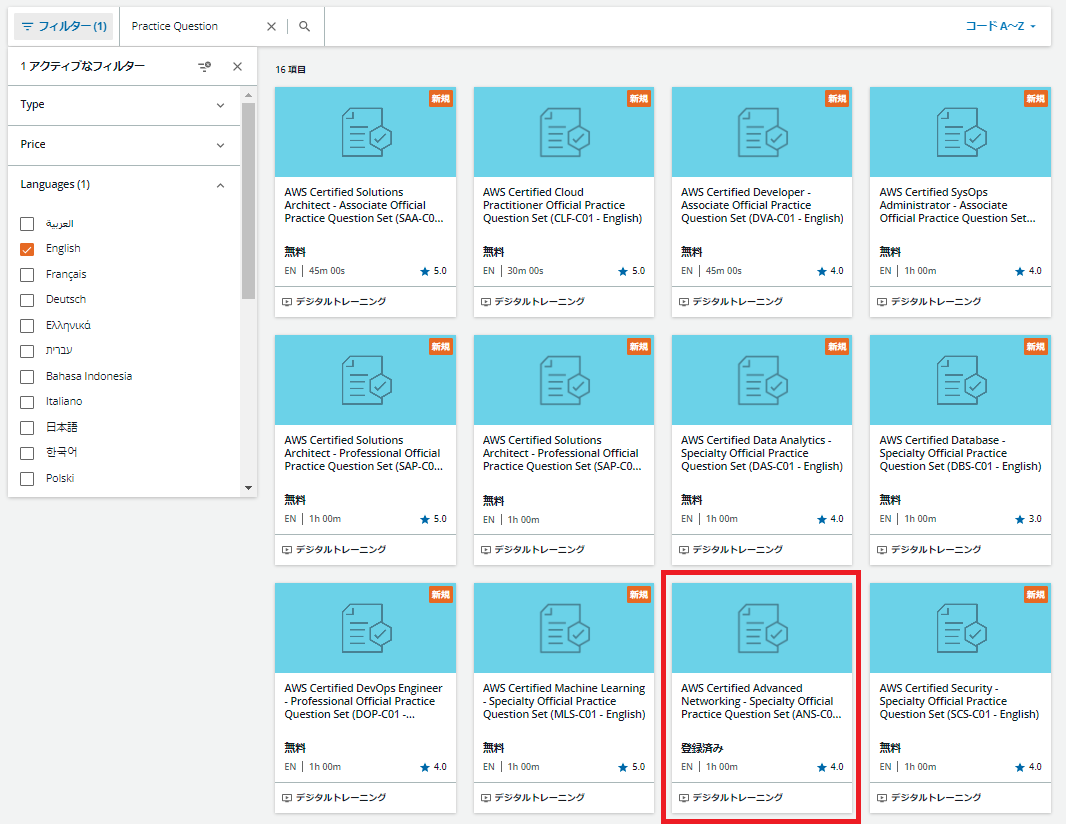Click the filter panel scrollbar up arrow
Screen dimensions: 1066x824
[248, 95]
